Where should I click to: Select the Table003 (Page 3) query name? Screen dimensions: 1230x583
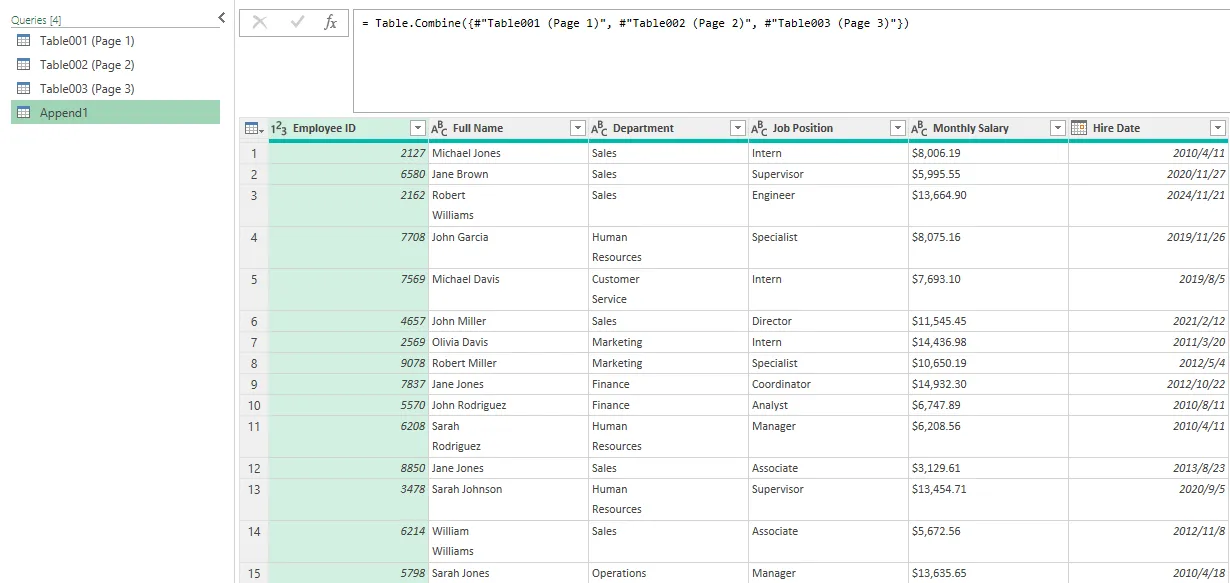(87, 89)
